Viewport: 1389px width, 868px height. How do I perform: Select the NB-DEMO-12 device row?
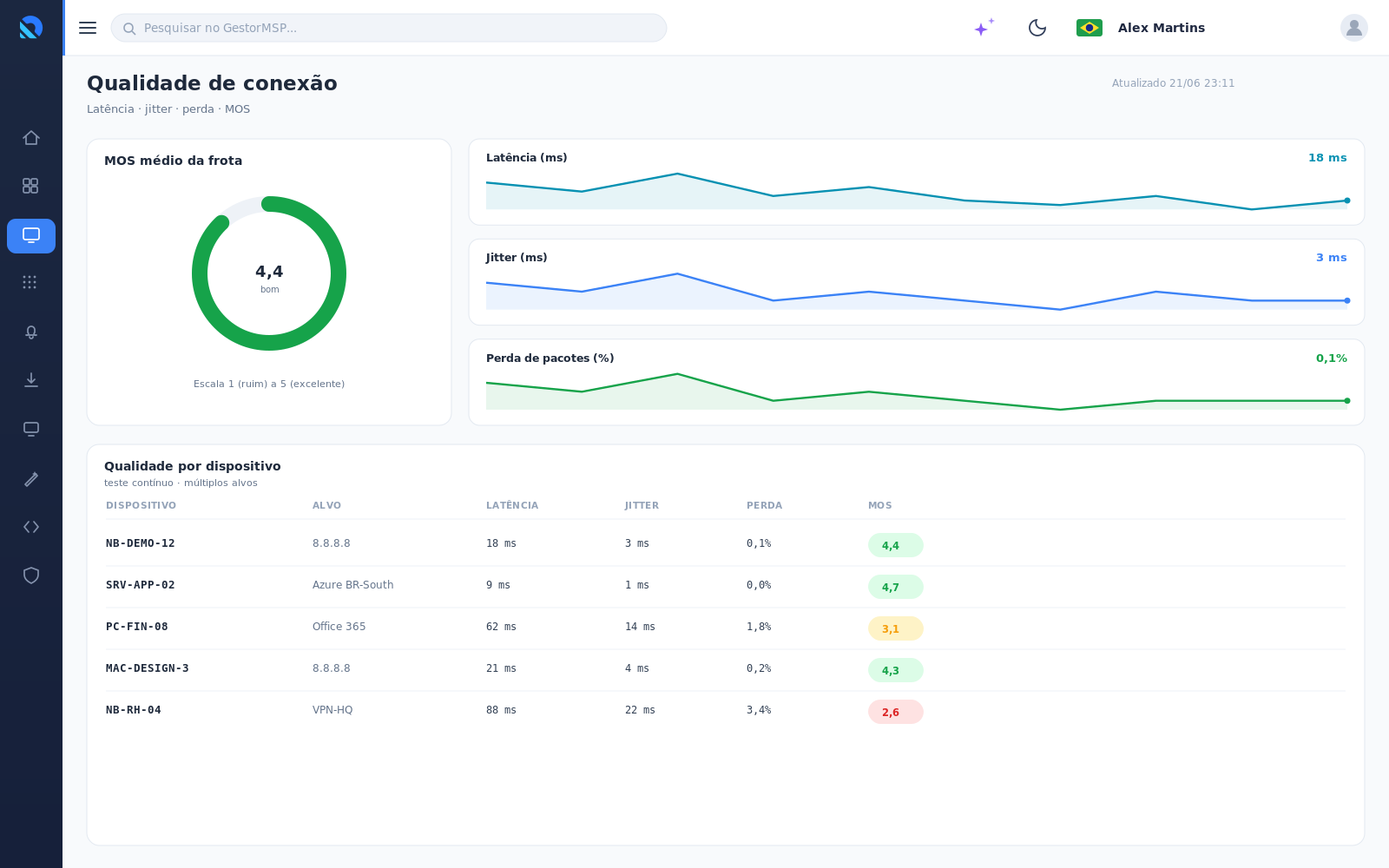click(x=725, y=543)
